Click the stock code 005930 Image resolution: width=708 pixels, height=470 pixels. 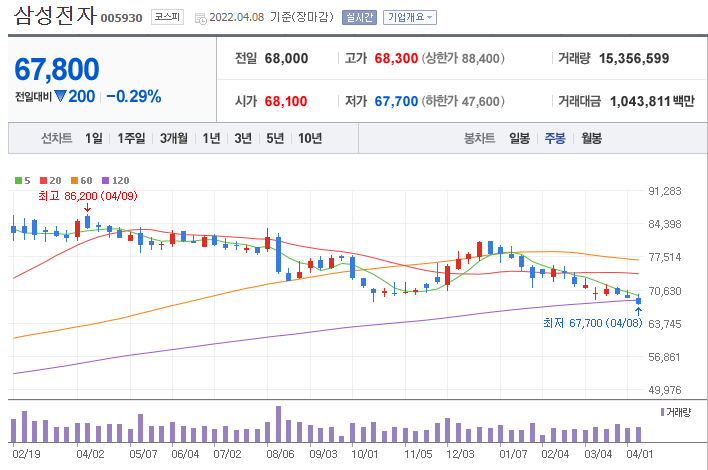(x=121, y=18)
